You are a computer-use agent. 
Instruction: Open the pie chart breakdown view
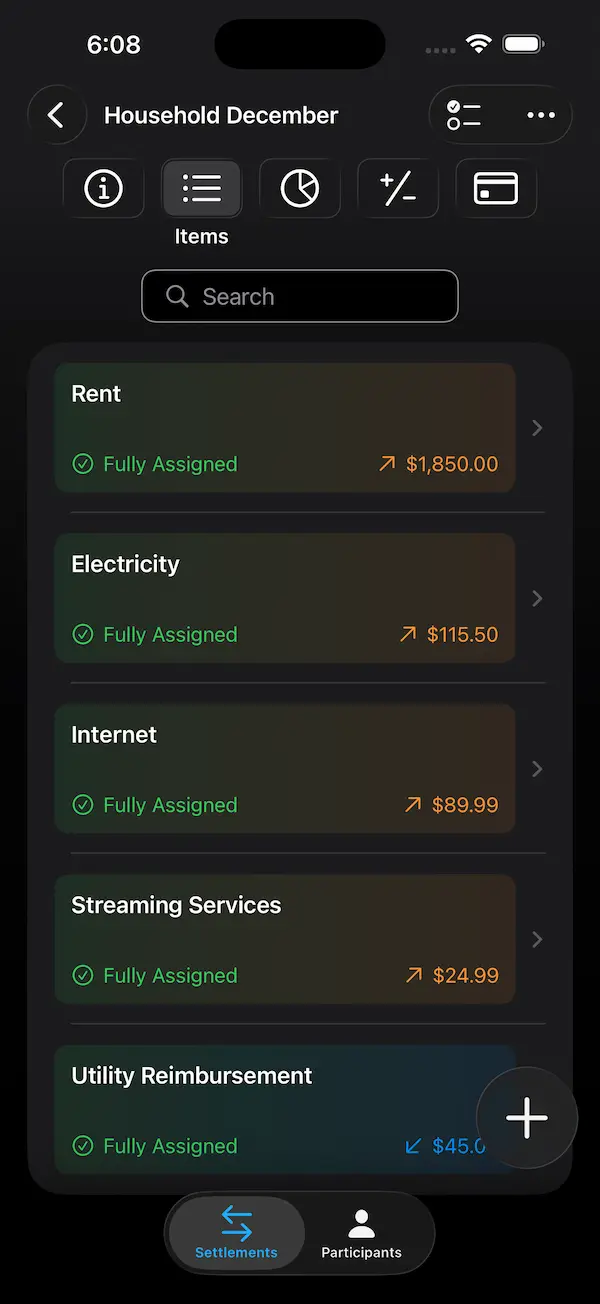[x=299, y=188]
